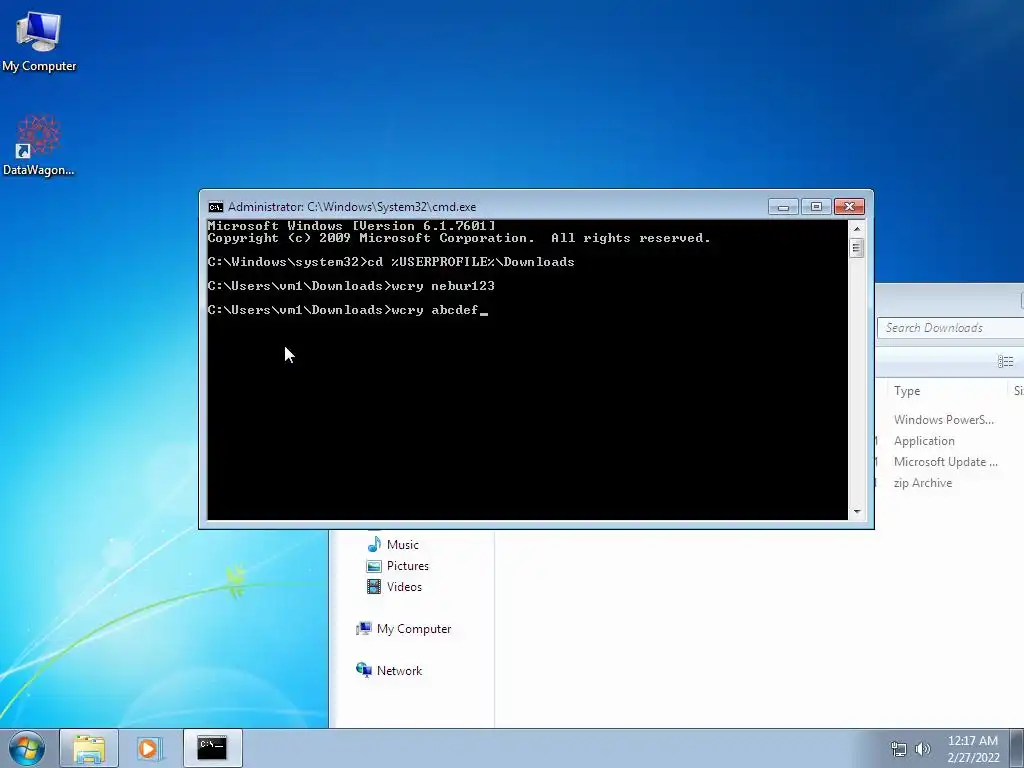Select the DataWagon desktop shortcut
1024x768 pixels.
39,145
